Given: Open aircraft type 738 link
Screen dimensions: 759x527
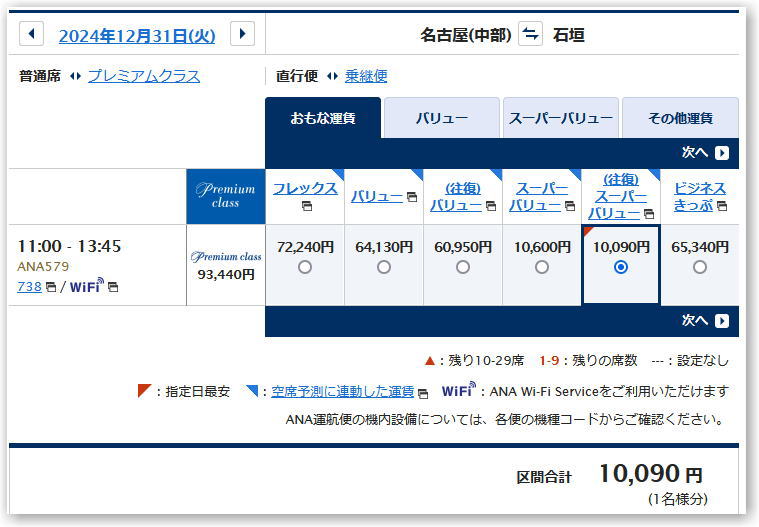Looking at the screenshot, I should 30,287.
